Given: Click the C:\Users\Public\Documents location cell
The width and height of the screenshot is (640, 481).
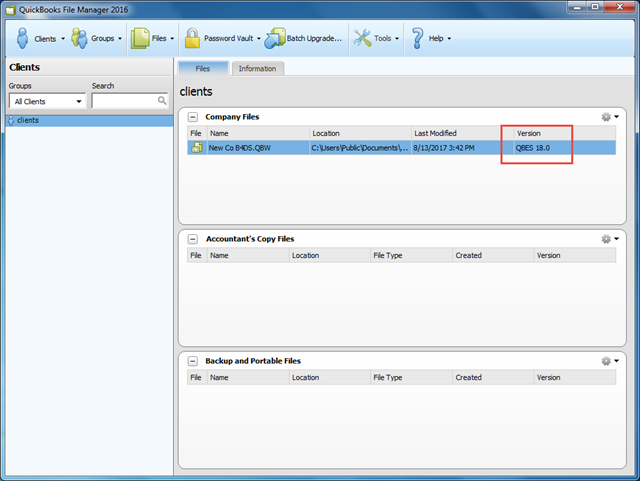Looking at the screenshot, I should (360, 148).
